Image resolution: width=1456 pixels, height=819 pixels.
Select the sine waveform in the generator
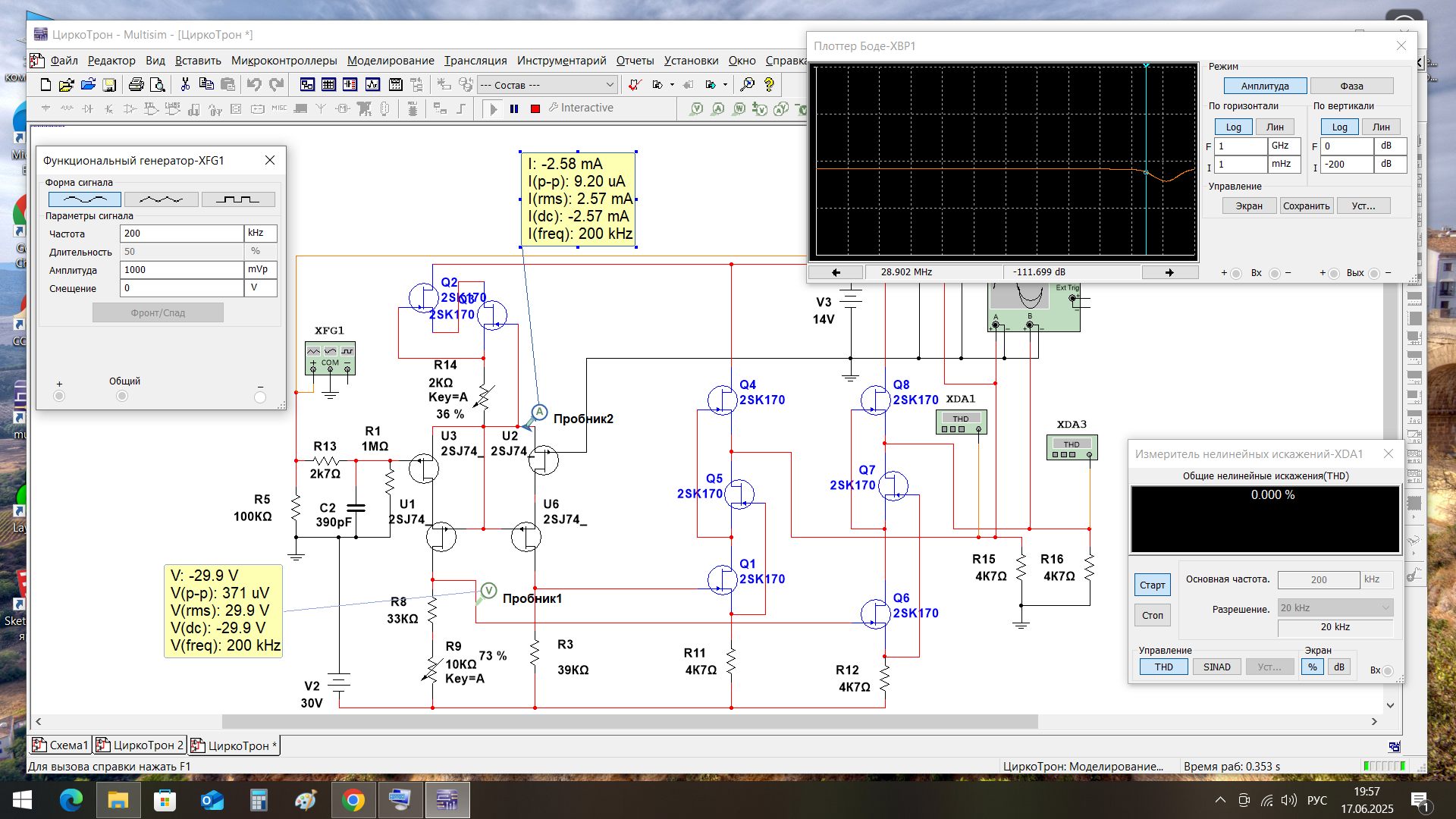(84, 199)
